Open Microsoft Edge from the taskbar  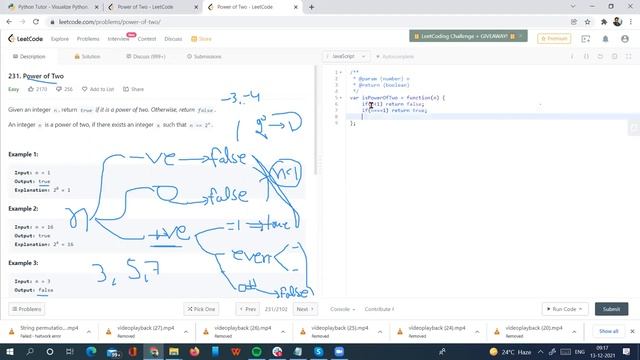[91, 351]
